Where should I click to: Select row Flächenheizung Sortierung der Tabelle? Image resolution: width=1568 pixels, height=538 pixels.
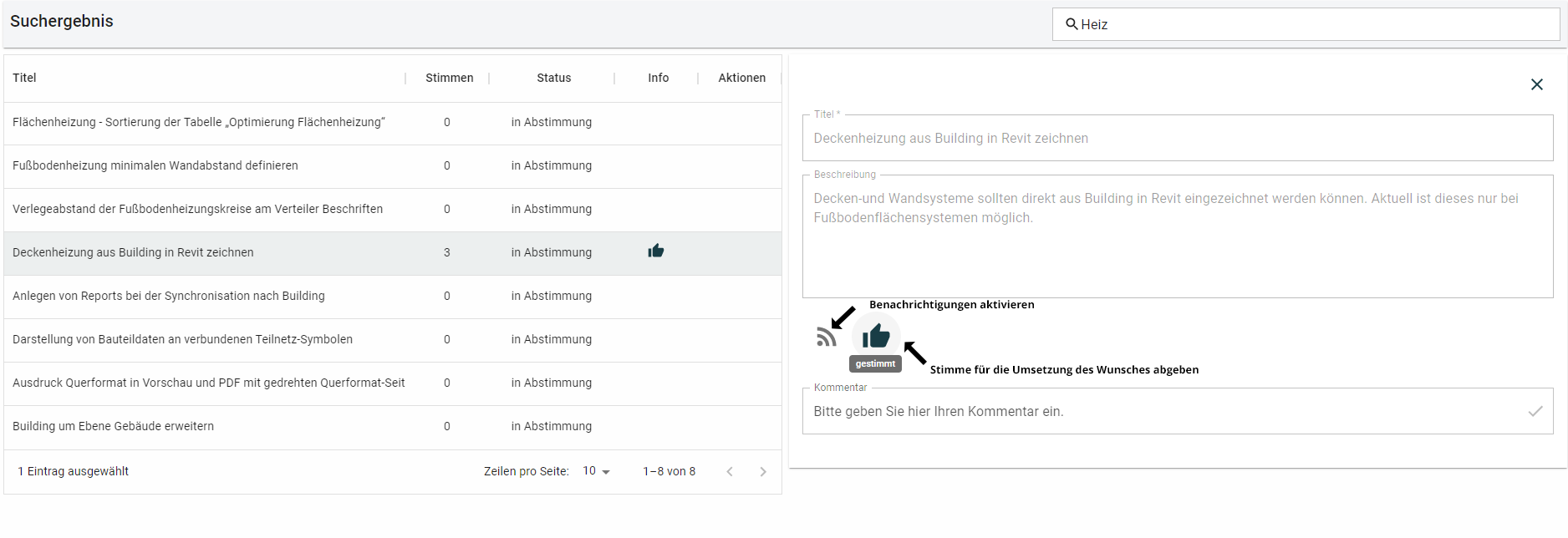(x=199, y=122)
